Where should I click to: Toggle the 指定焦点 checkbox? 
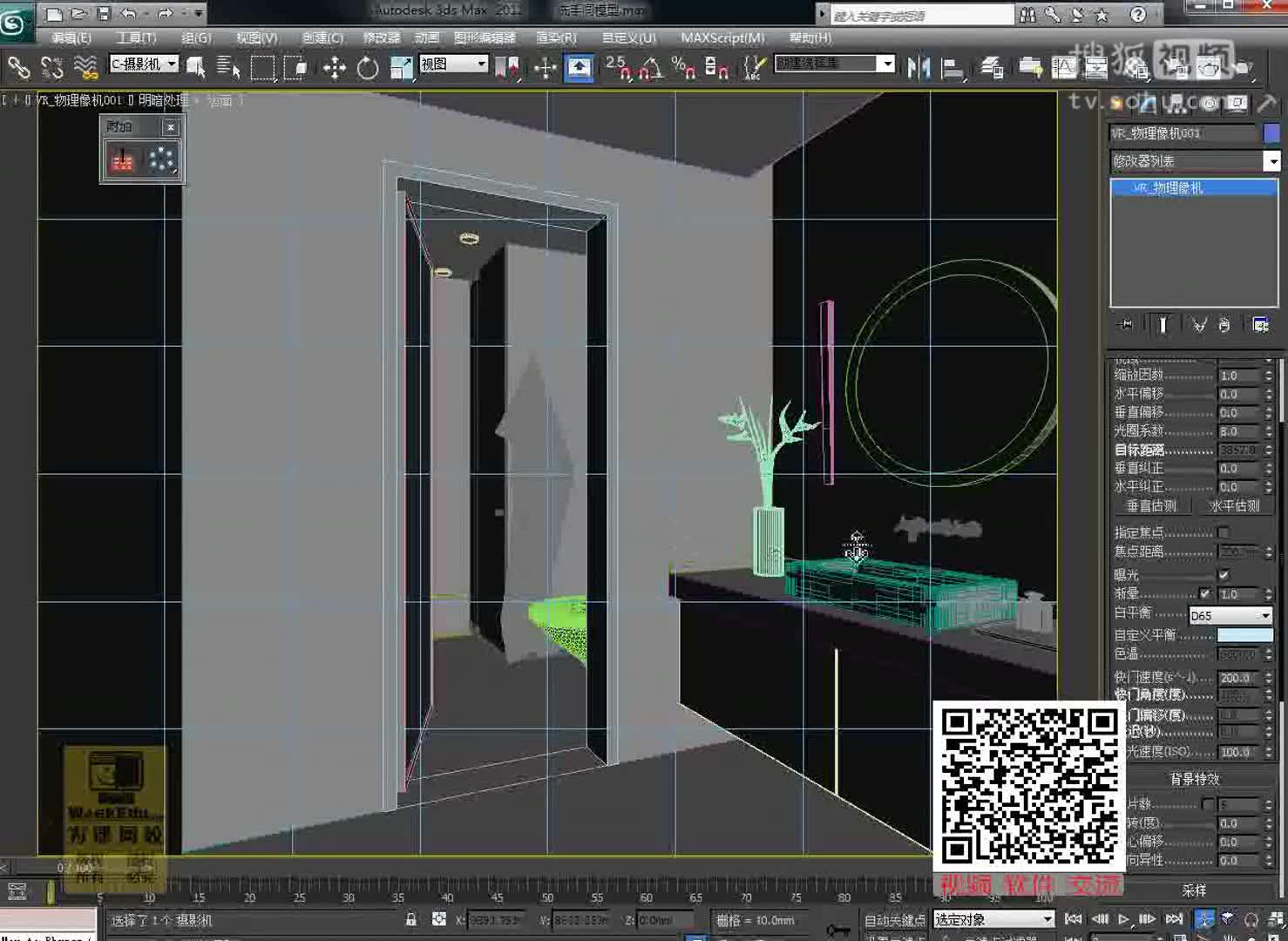tap(1224, 532)
